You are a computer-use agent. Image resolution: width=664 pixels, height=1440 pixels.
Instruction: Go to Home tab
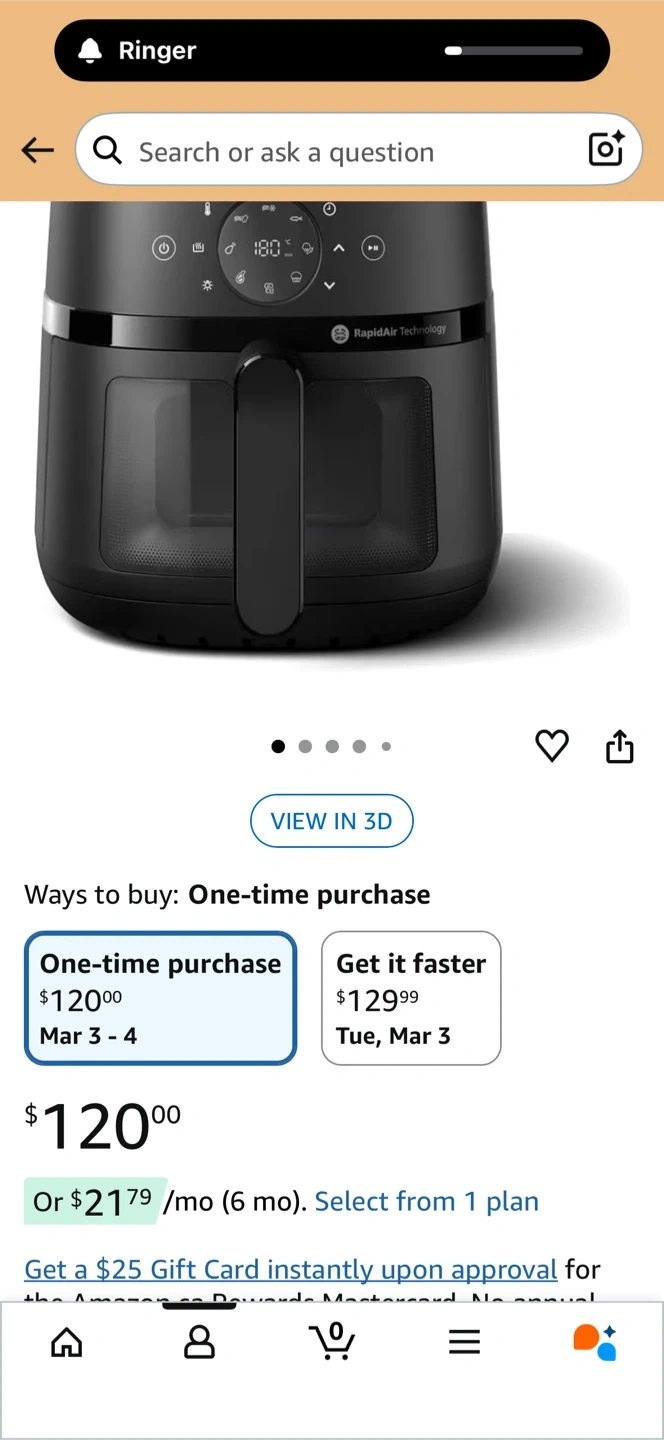[67, 1342]
